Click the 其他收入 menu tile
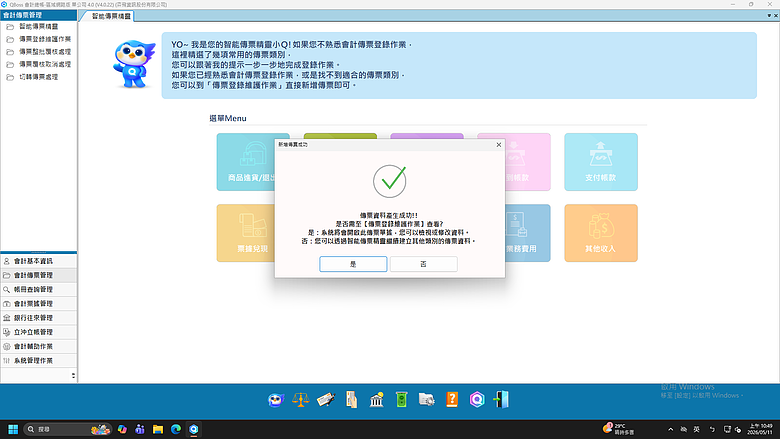This screenshot has width=780, height=439. pyautogui.click(x=601, y=233)
